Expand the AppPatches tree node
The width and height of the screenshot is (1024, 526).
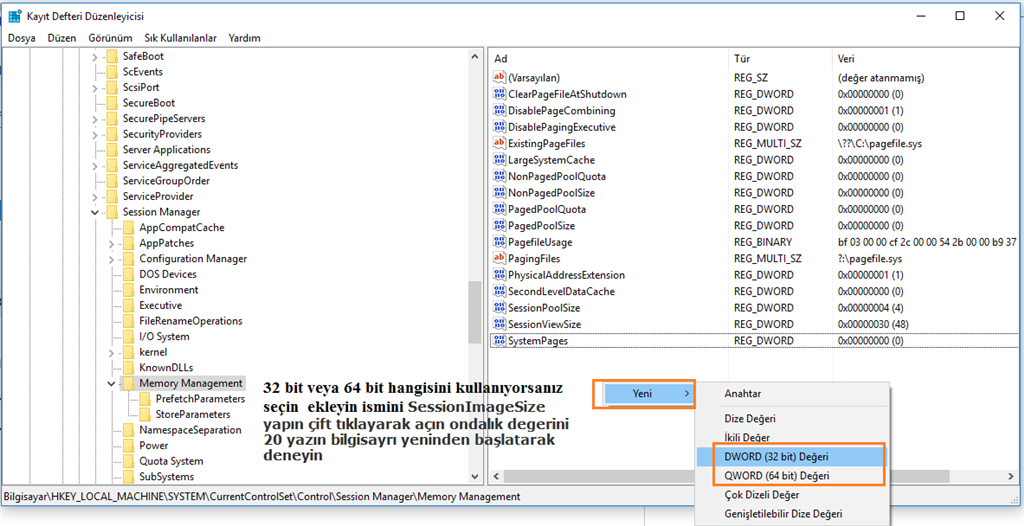[x=112, y=244]
